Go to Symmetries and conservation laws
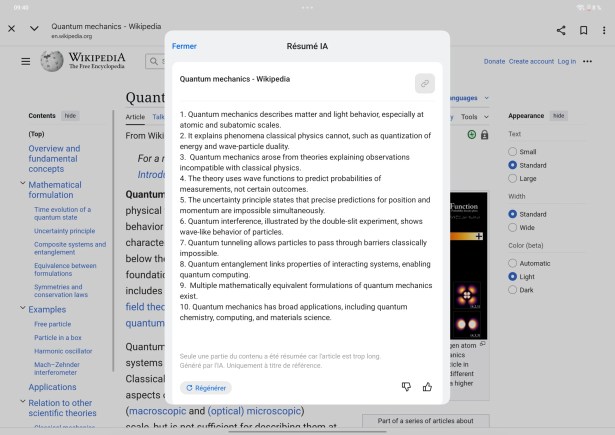The height and width of the screenshot is (435, 615). [61, 291]
